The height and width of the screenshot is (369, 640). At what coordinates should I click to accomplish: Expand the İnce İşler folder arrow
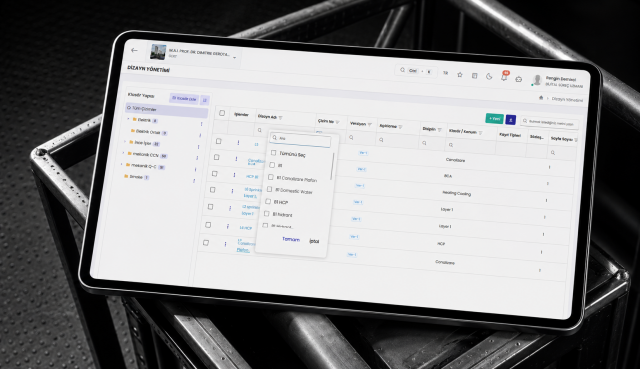pos(125,141)
